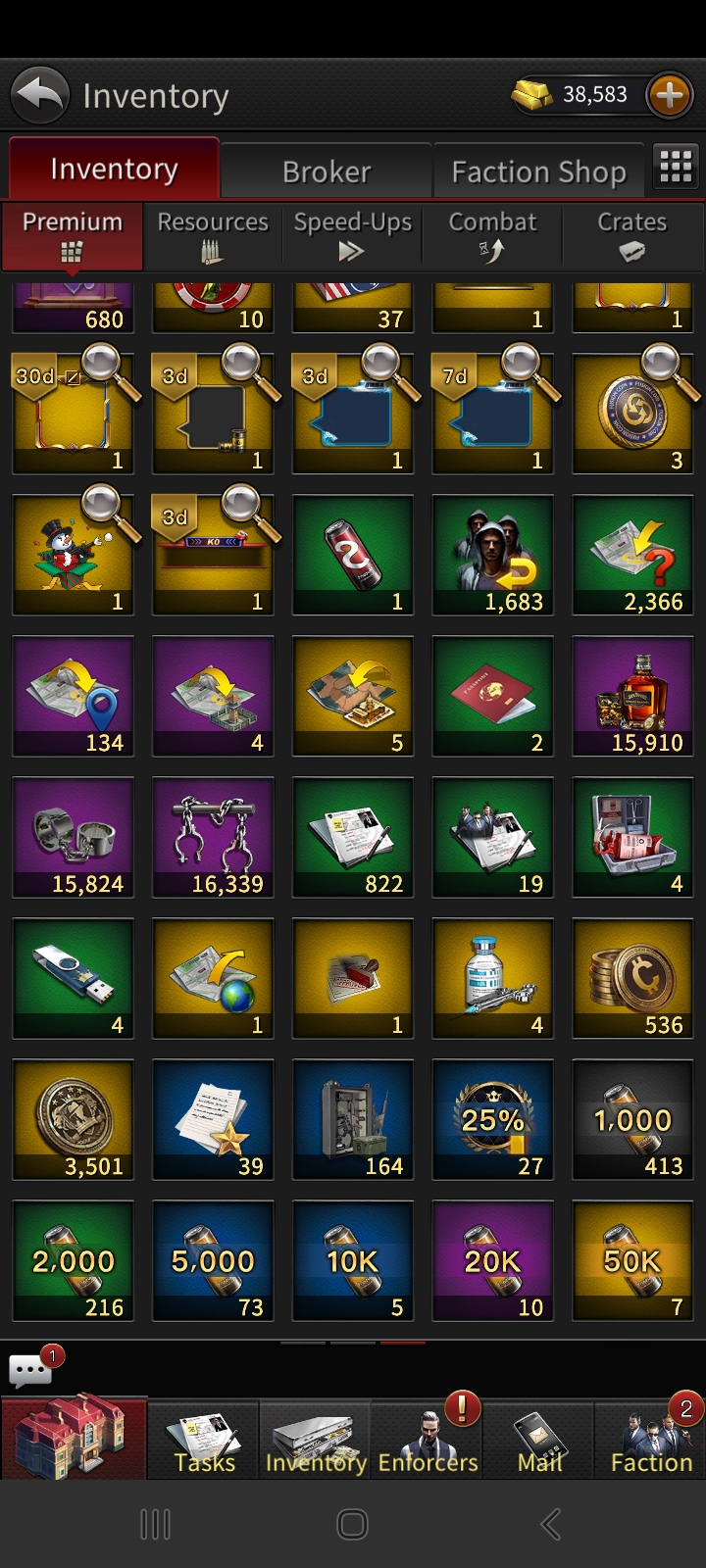Select the 25% boost badge item

click(x=492, y=1119)
